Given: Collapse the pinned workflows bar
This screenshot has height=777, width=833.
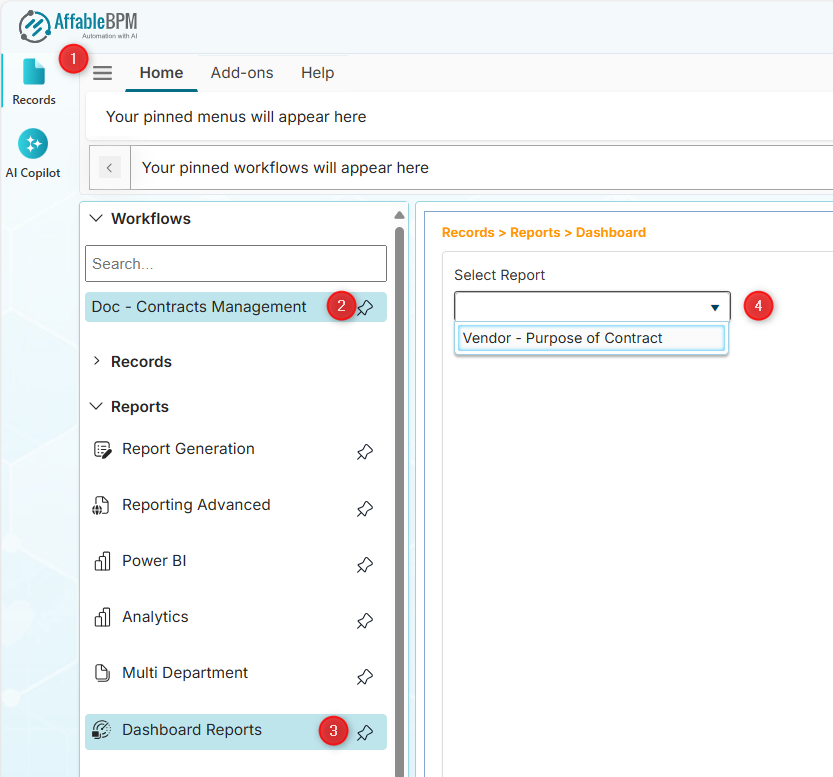Looking at the screenshot, I should tap(109, 167).
